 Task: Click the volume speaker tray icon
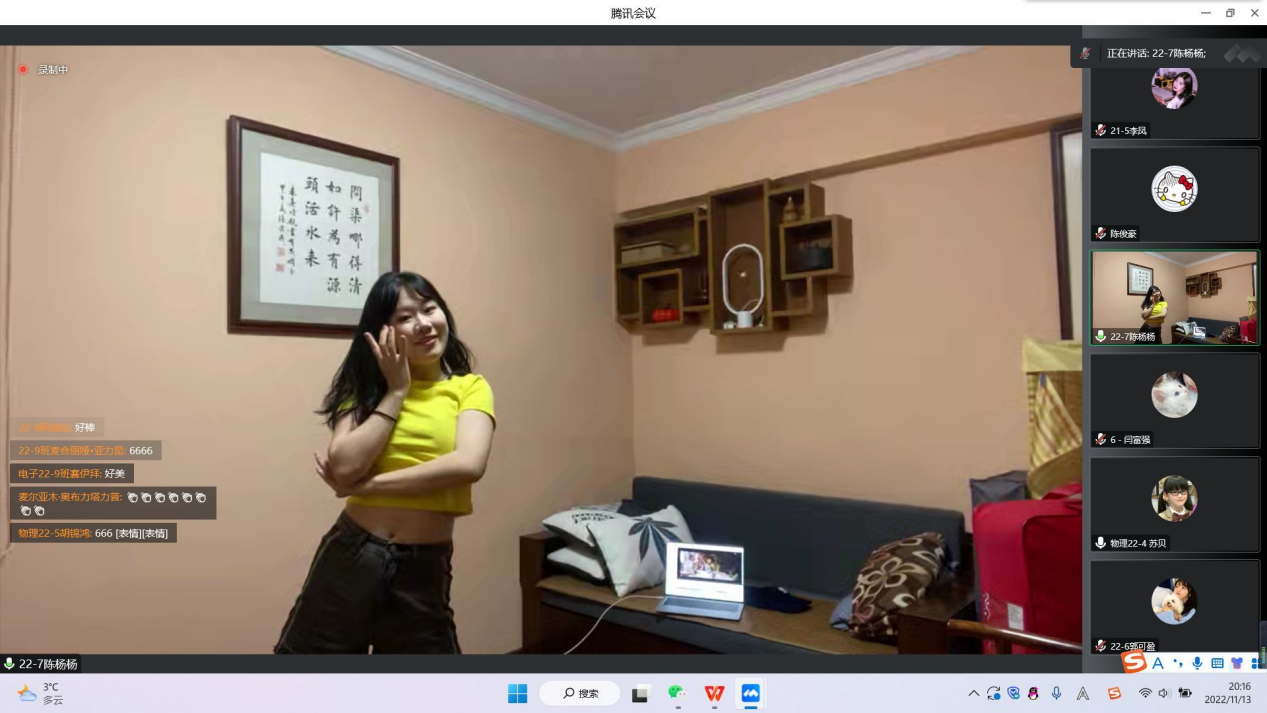(1164, 693)
